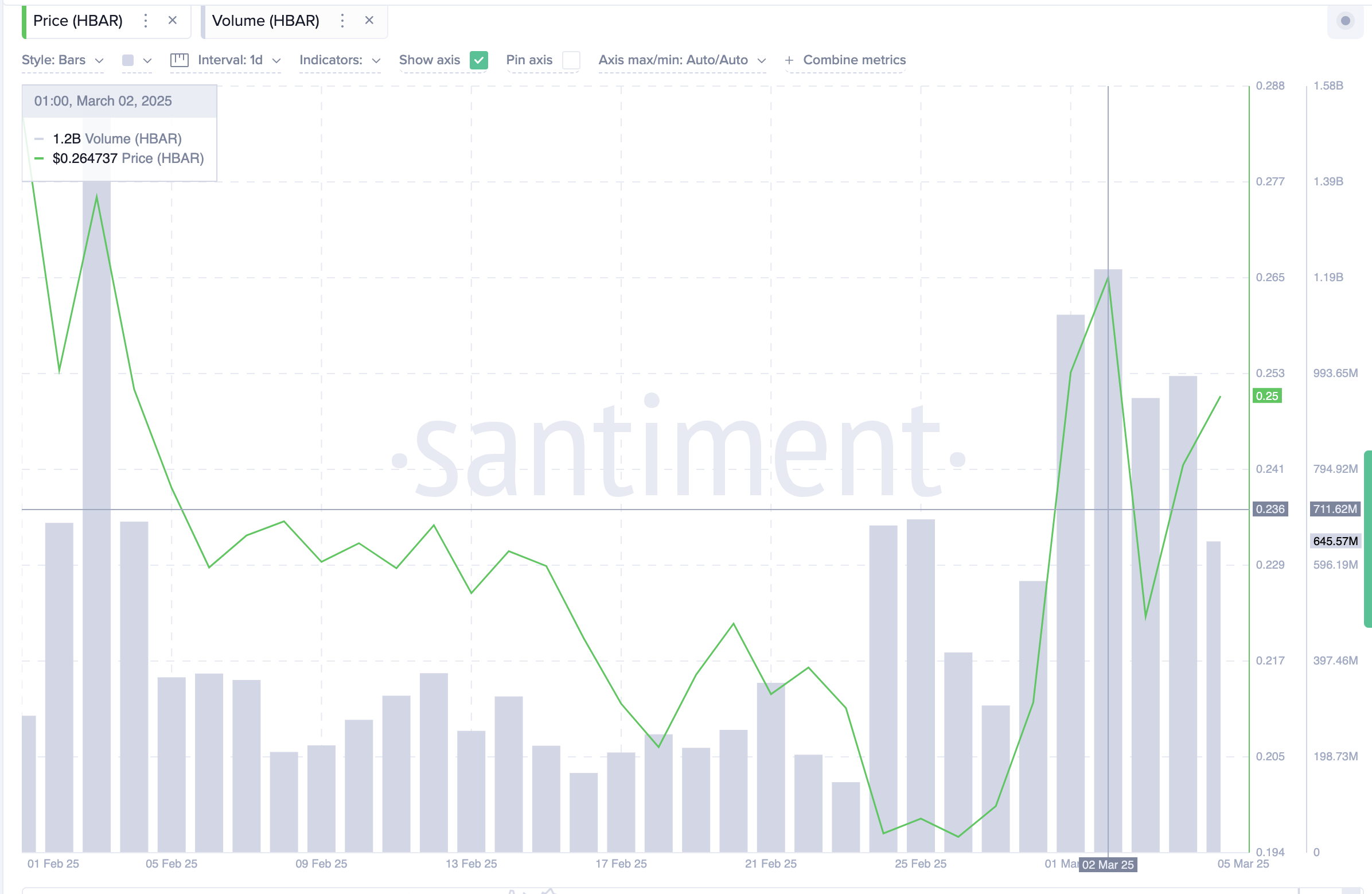1372x894 pixels.
Task: Remove the Price (HBAR) metric
Action: tap(173, 21)
